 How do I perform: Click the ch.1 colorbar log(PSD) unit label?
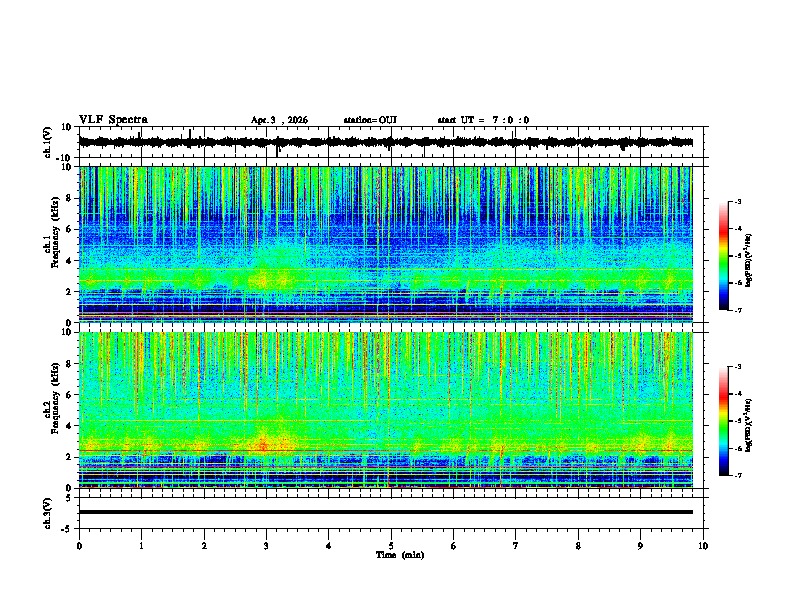(x=749, y=260)
